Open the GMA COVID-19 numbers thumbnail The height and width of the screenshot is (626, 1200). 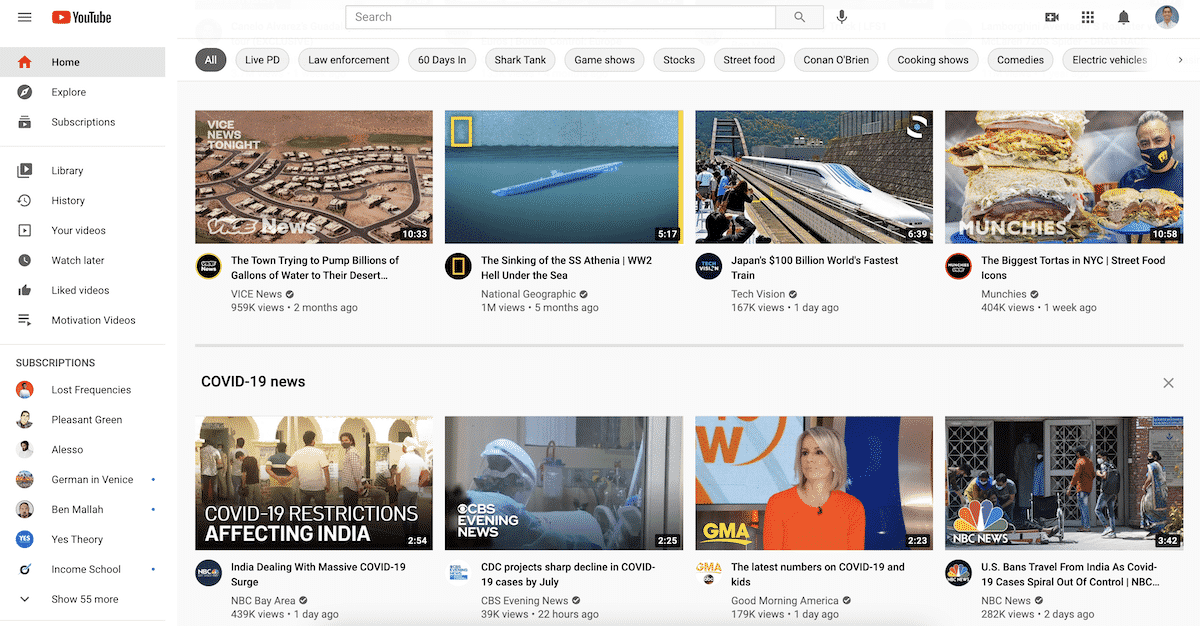point(814,483)
